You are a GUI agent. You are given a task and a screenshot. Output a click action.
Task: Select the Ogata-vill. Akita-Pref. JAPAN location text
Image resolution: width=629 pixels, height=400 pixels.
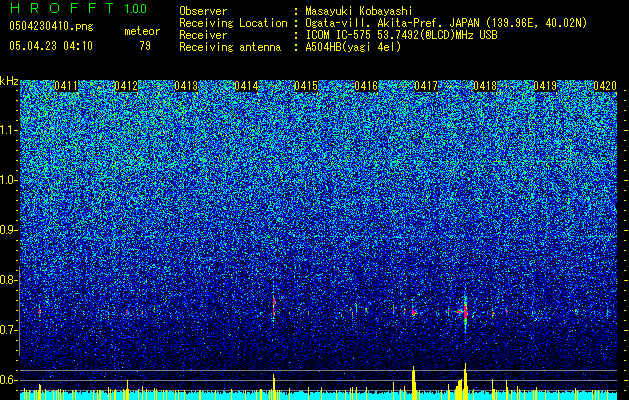(446, 23)
